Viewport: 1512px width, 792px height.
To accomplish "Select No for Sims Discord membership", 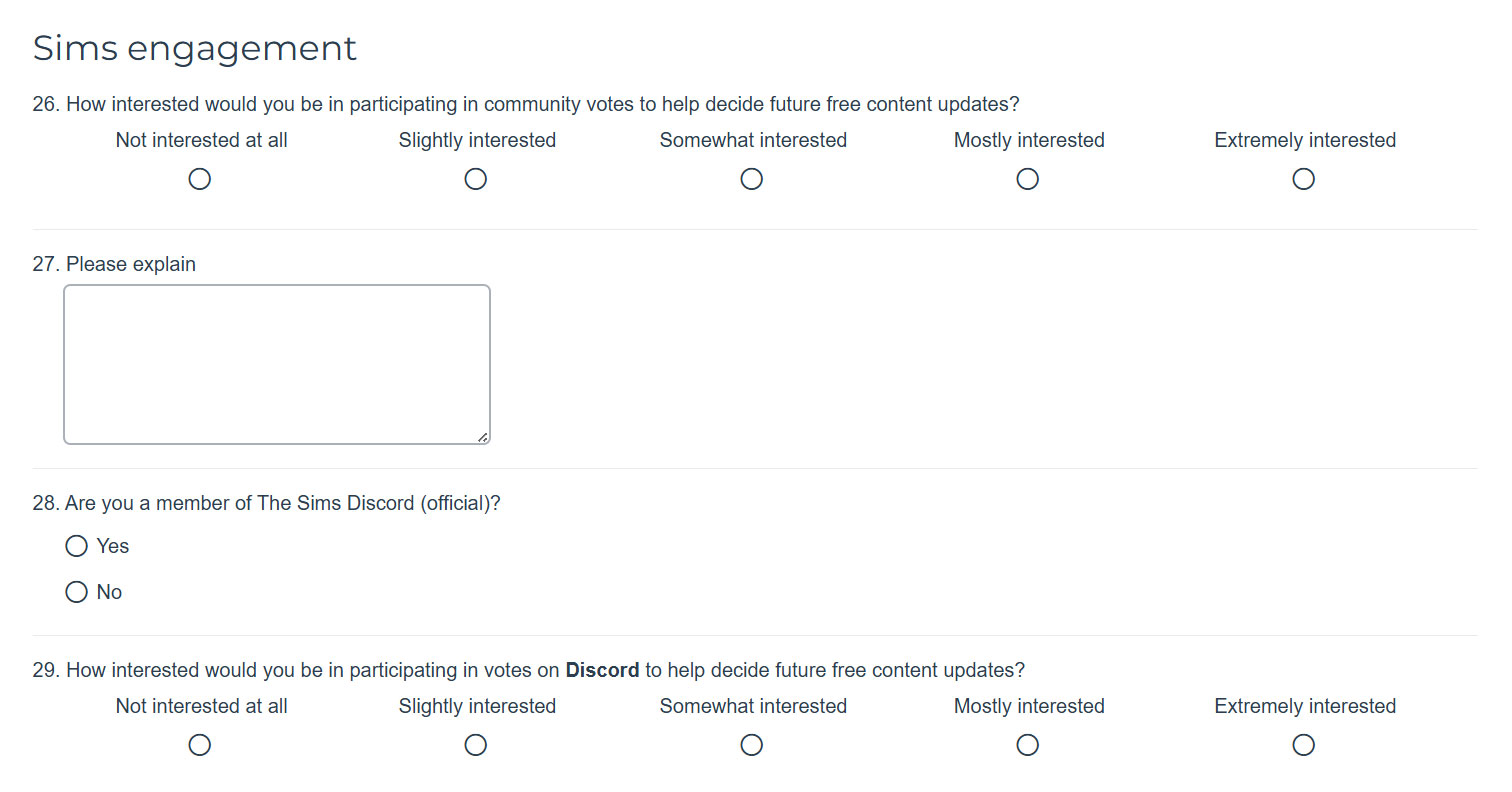I will [x=77, y=592].
